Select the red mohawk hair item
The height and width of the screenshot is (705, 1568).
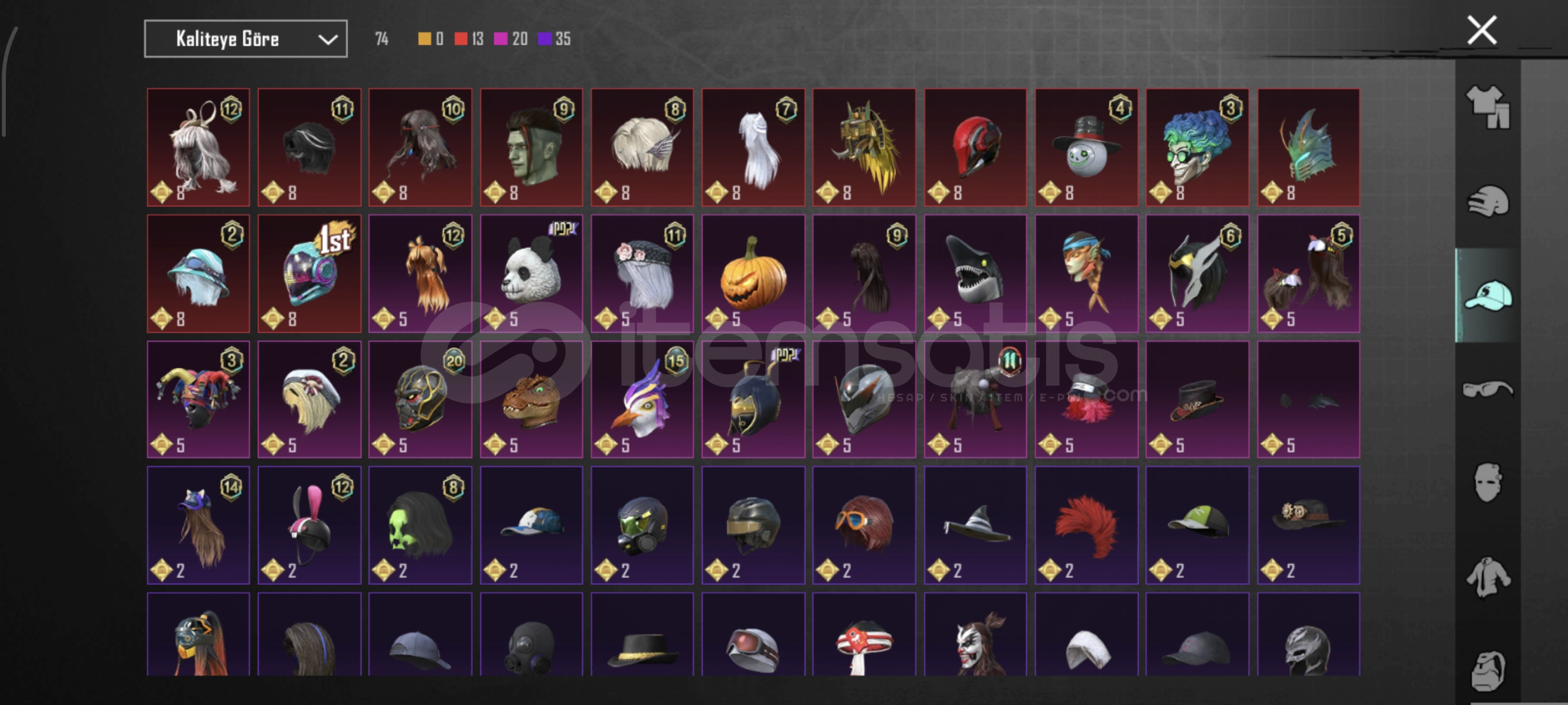tap(1086, 525)
